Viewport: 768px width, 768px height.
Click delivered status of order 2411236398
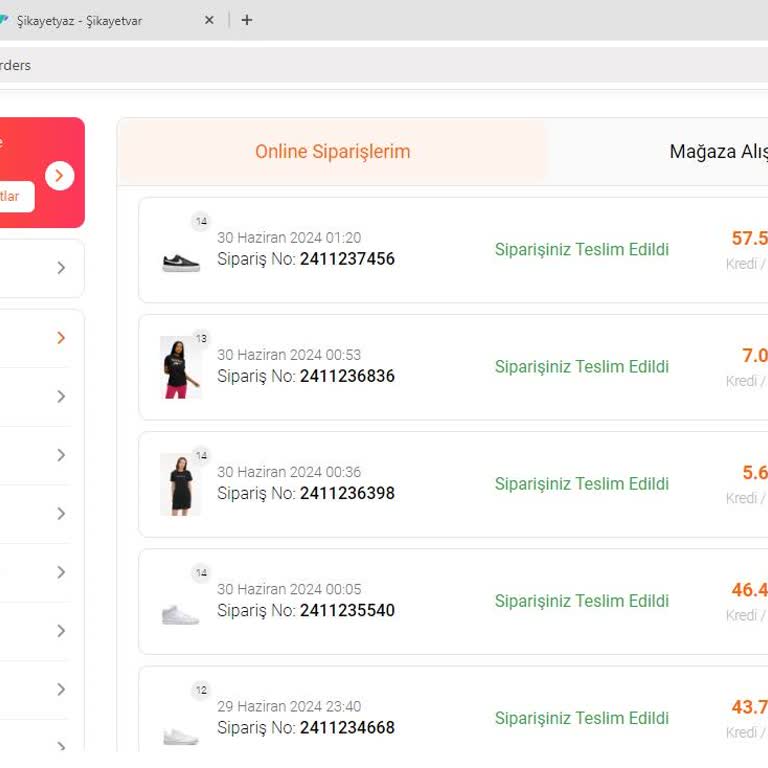pyautogui.click(x=582, y=483)
